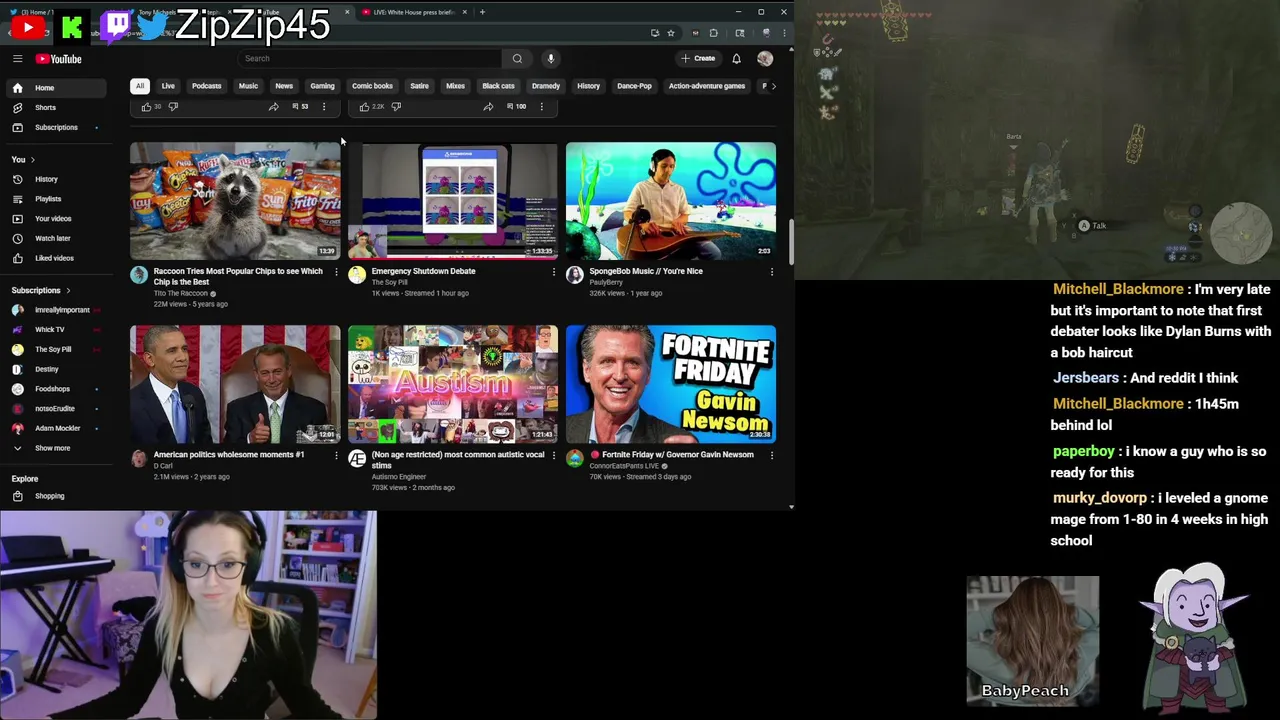This screenshot has height=720, width=1280.
Task: Open the Emergency Shutdown Debate thumbnail
Action: pyautogui.click(x=452, y=200)
